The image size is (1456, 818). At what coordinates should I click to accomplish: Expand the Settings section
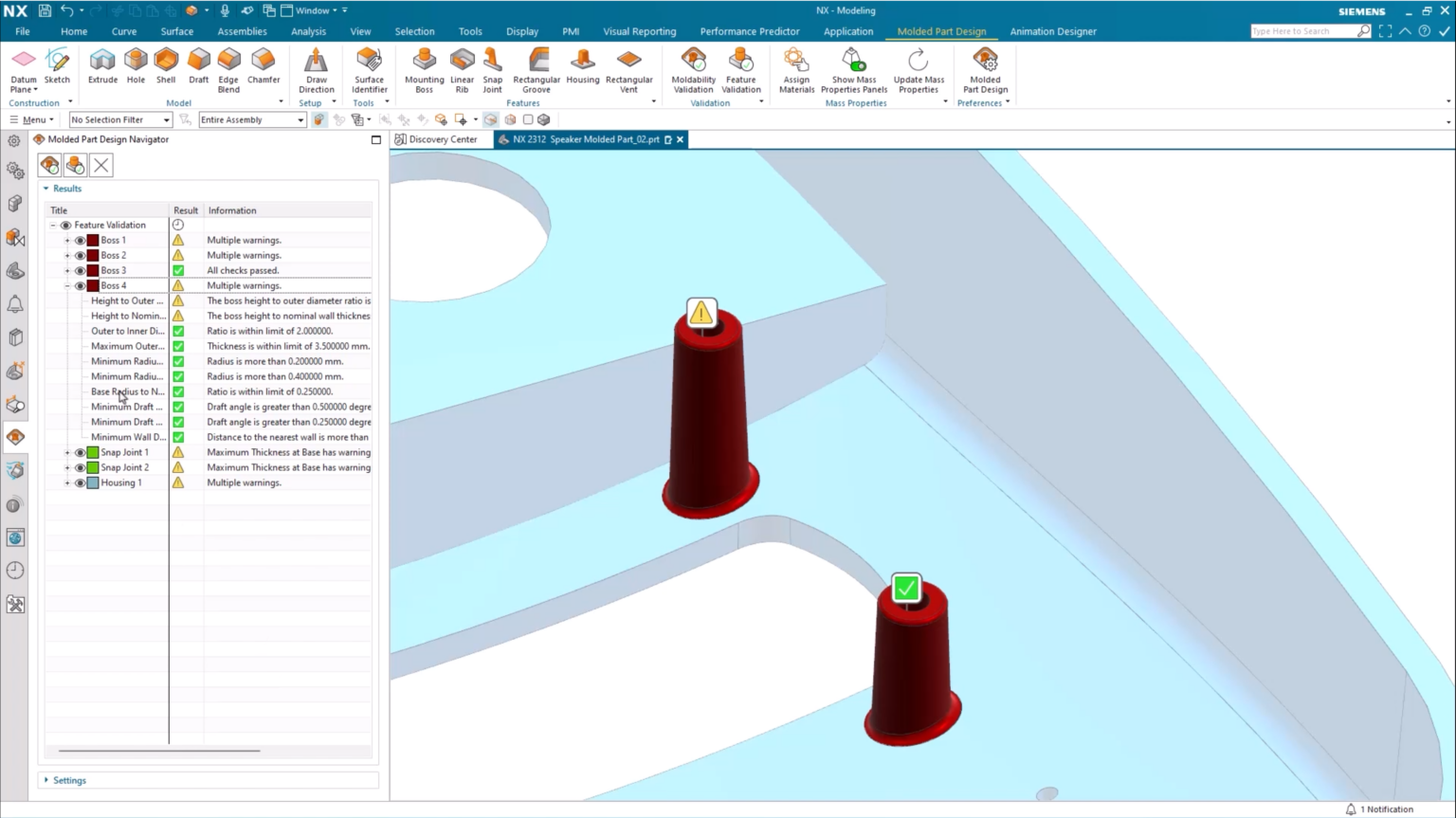(47, 779)
